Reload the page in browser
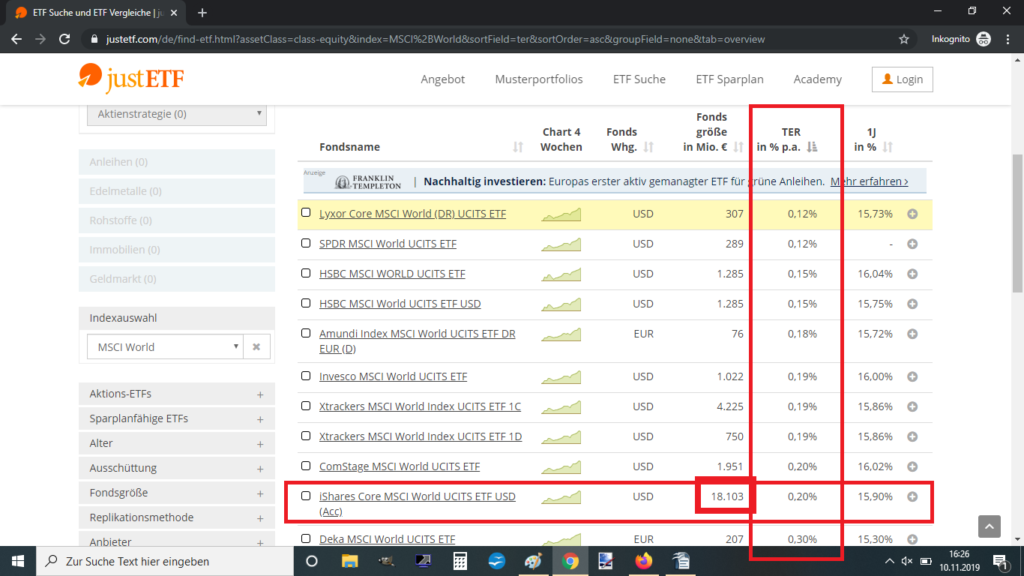1024x576 pixels. [64, 39]
